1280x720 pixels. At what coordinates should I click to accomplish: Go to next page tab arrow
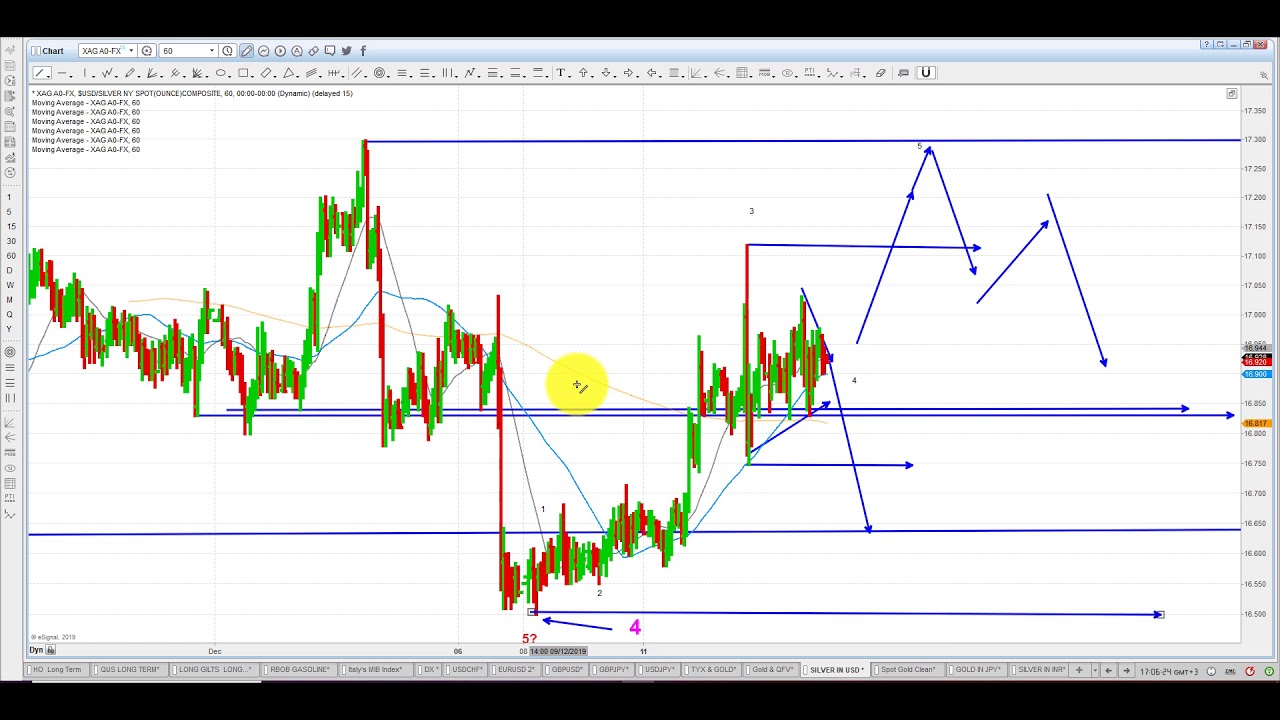[1126, 670]
